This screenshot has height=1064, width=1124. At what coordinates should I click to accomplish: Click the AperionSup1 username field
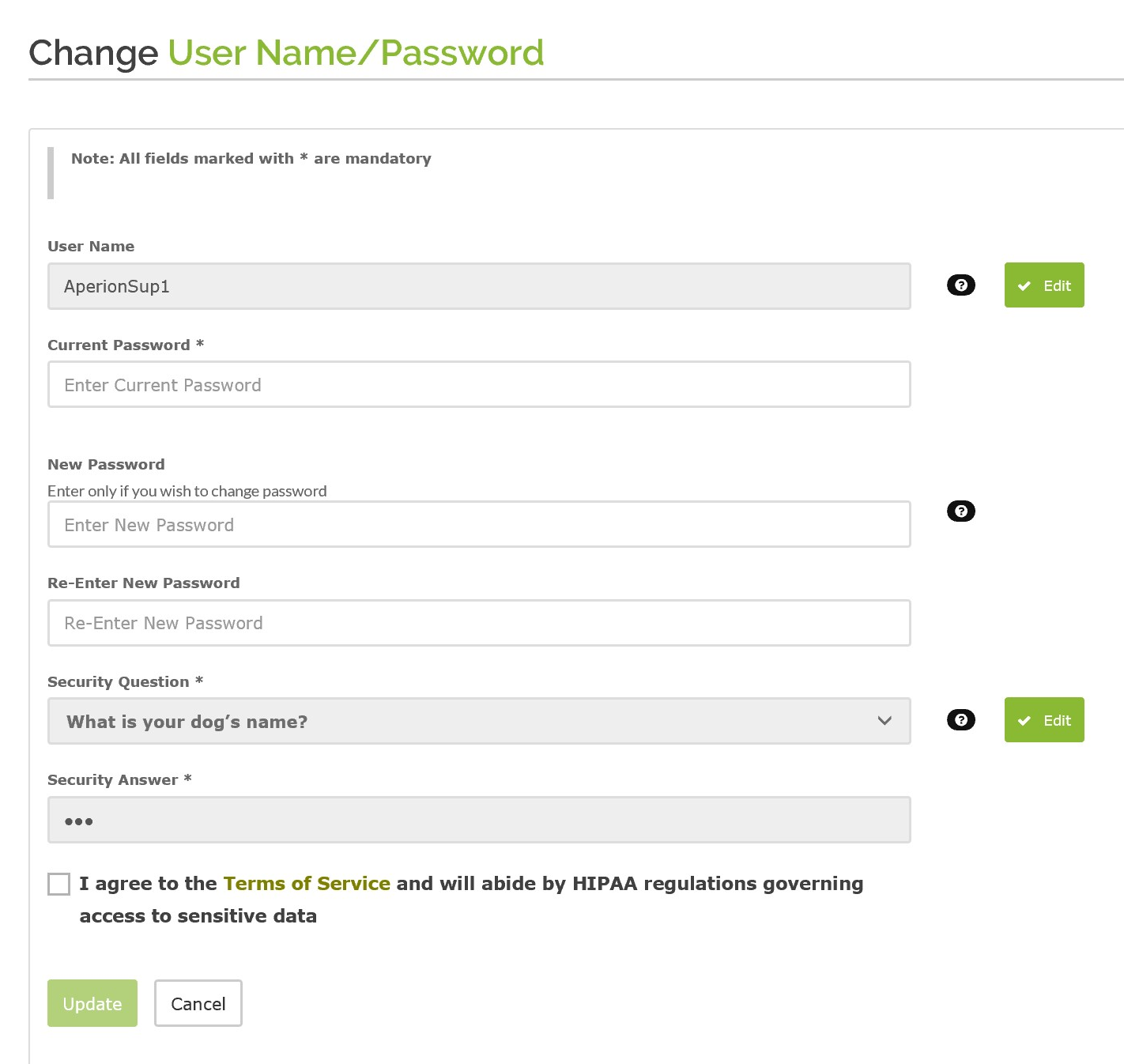[479, 286]
